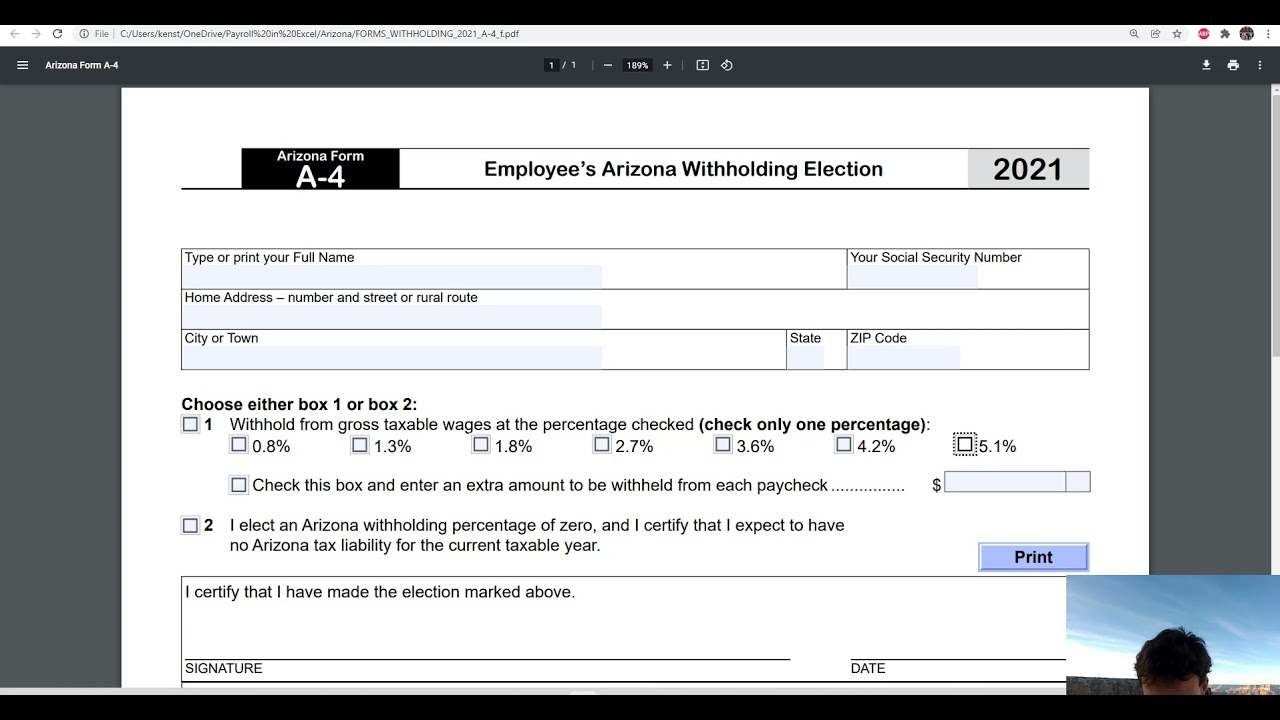The width and height of the screenshot is (1280, 720).
Task: Click the cents box of extra amount
Action: click(1078, 483)
